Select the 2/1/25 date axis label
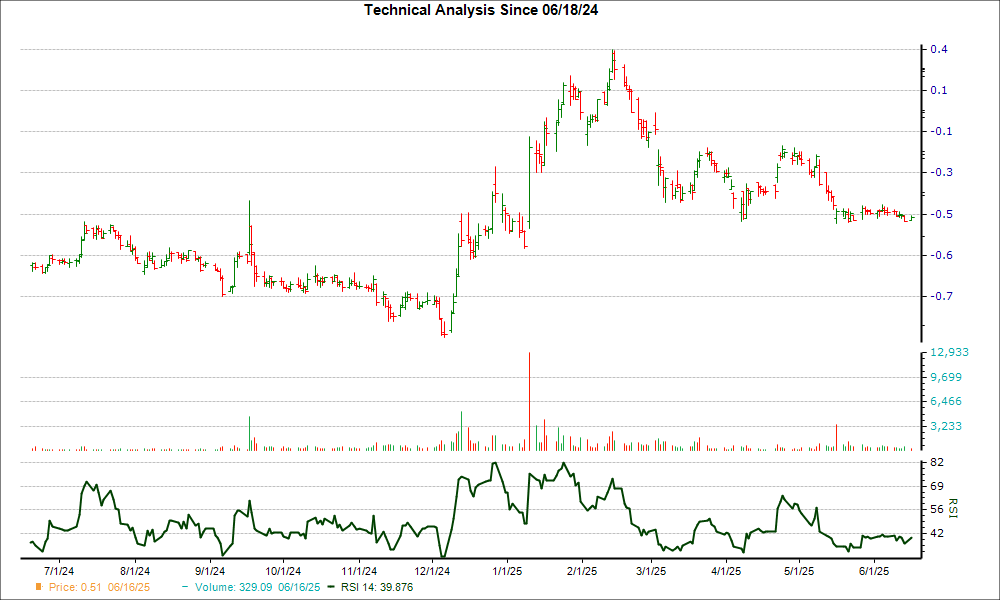This screenshot has width=1000, height=600. pyautogui.click(x=582, y=571)
